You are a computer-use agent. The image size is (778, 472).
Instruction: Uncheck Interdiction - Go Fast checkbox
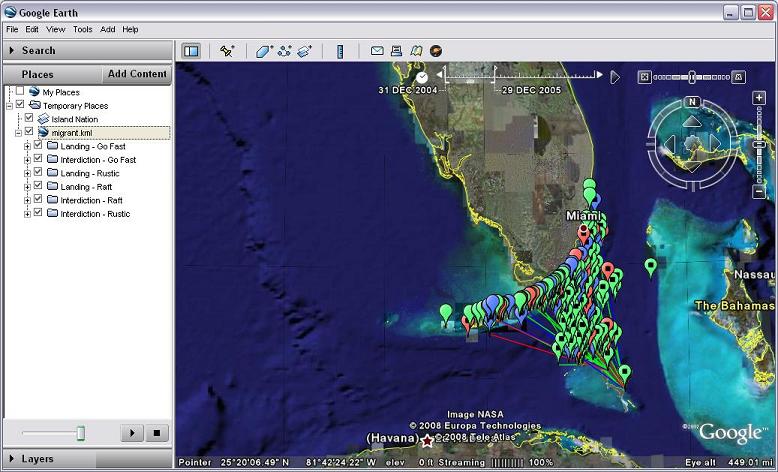point(38,158)
